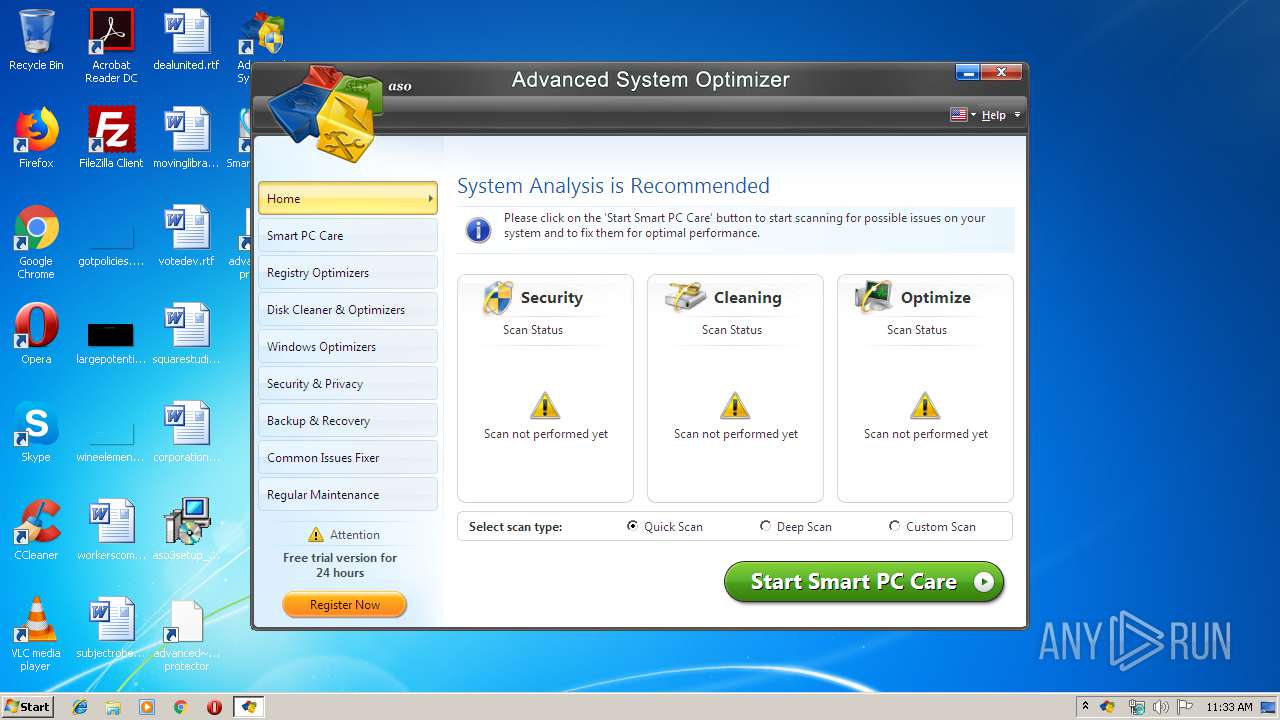Click the volume icon in the system tray
The width and height of the screenshot is (1280, 720).
point(1160,707)
